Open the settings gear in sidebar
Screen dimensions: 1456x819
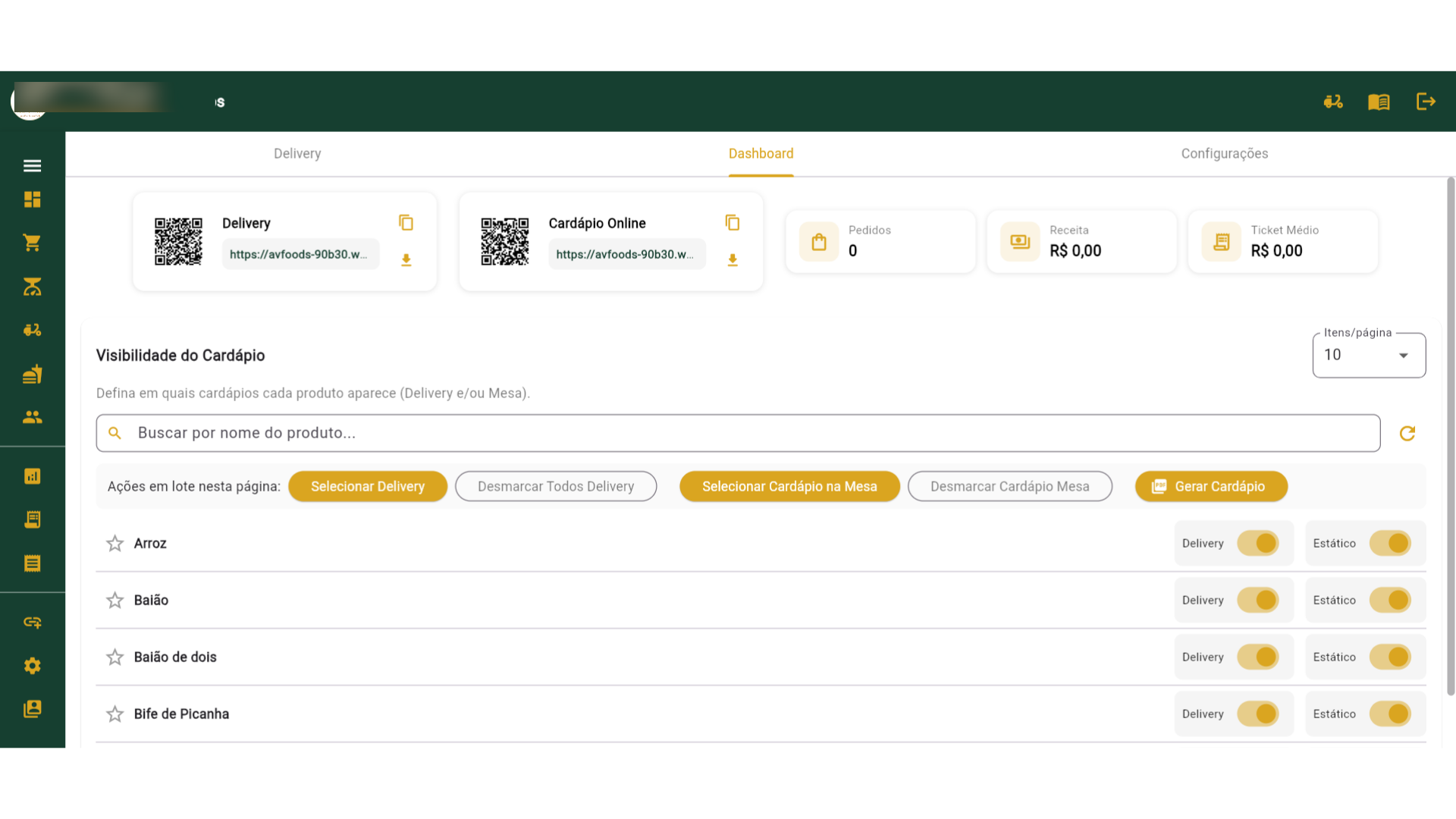(32, 666)
